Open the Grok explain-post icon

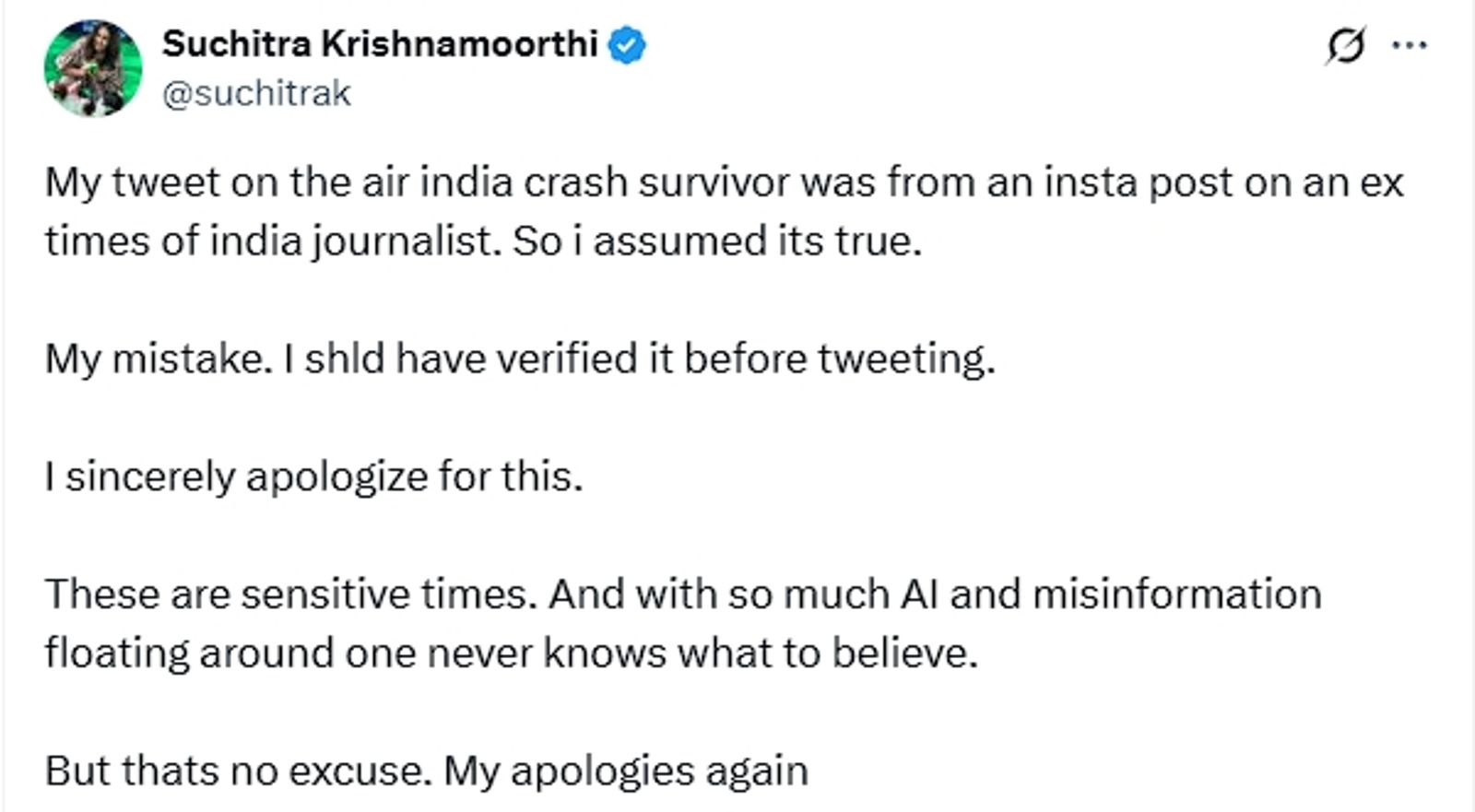pos(1345,46)
